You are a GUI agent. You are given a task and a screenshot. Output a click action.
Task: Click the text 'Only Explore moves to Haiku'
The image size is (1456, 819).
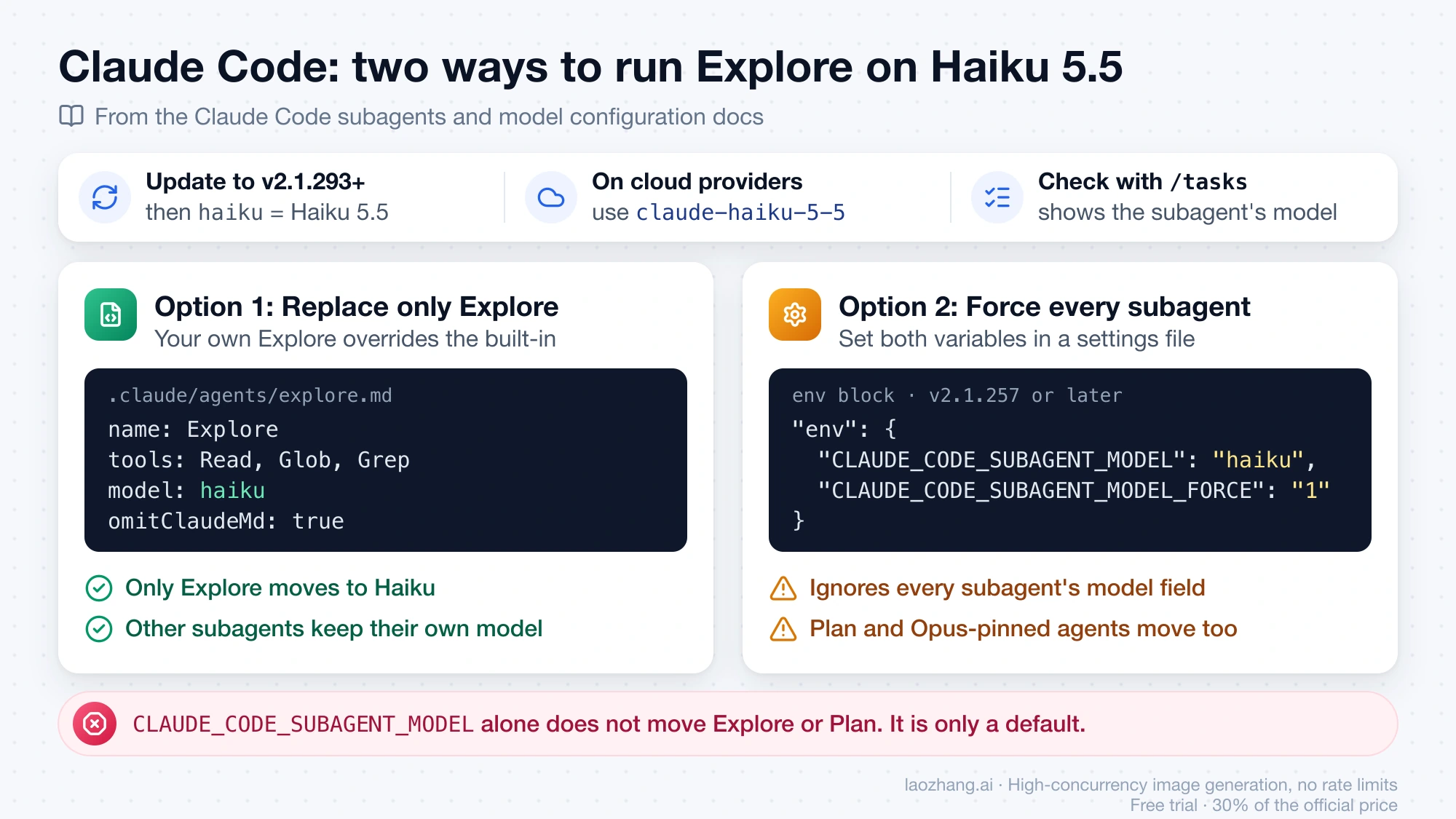coord(280,587)
